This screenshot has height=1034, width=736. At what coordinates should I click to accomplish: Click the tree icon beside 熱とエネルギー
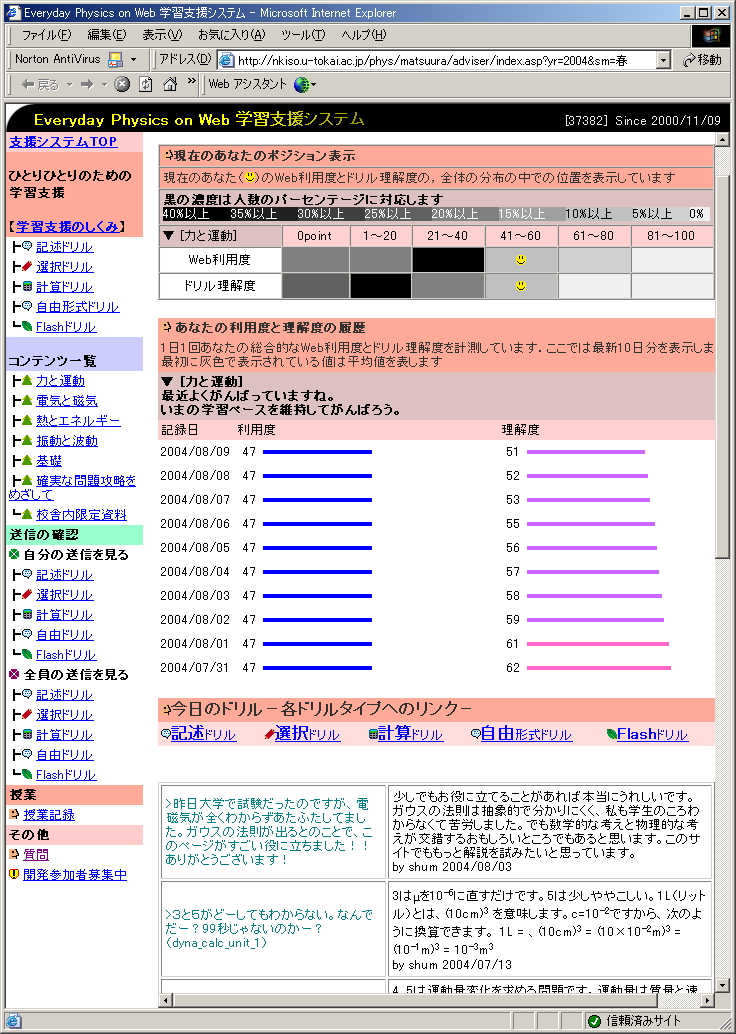(27, 421)
